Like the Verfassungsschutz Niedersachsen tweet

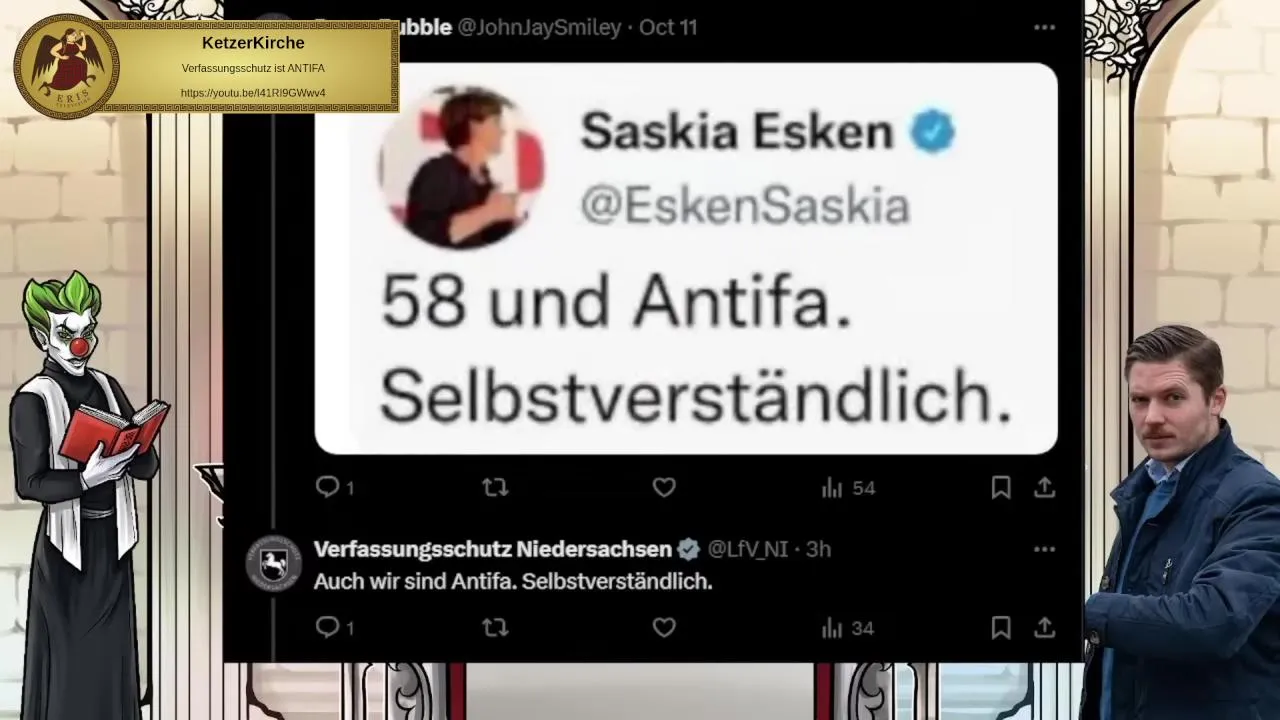(664, 627)
